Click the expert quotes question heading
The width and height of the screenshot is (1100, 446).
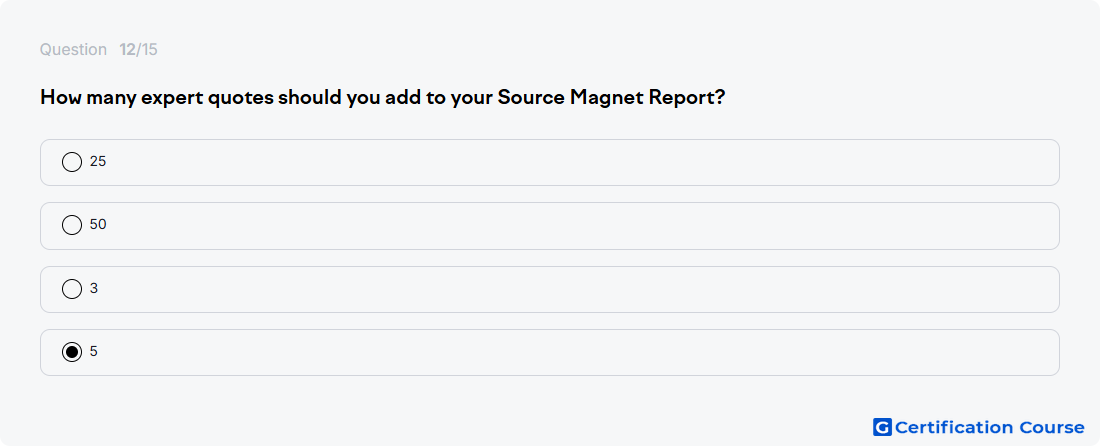point(382,97)
